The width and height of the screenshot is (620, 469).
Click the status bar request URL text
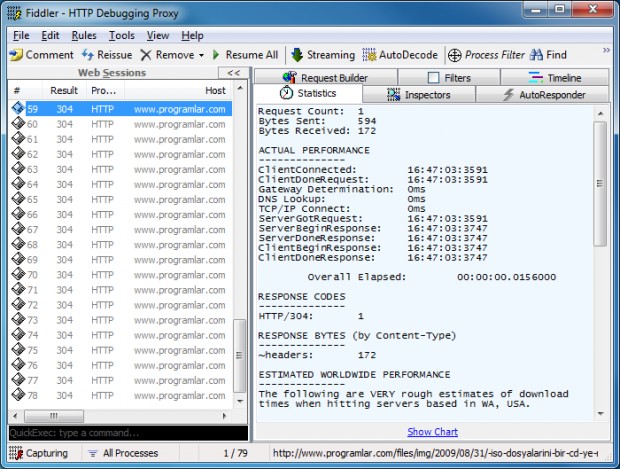click(435, 453)
